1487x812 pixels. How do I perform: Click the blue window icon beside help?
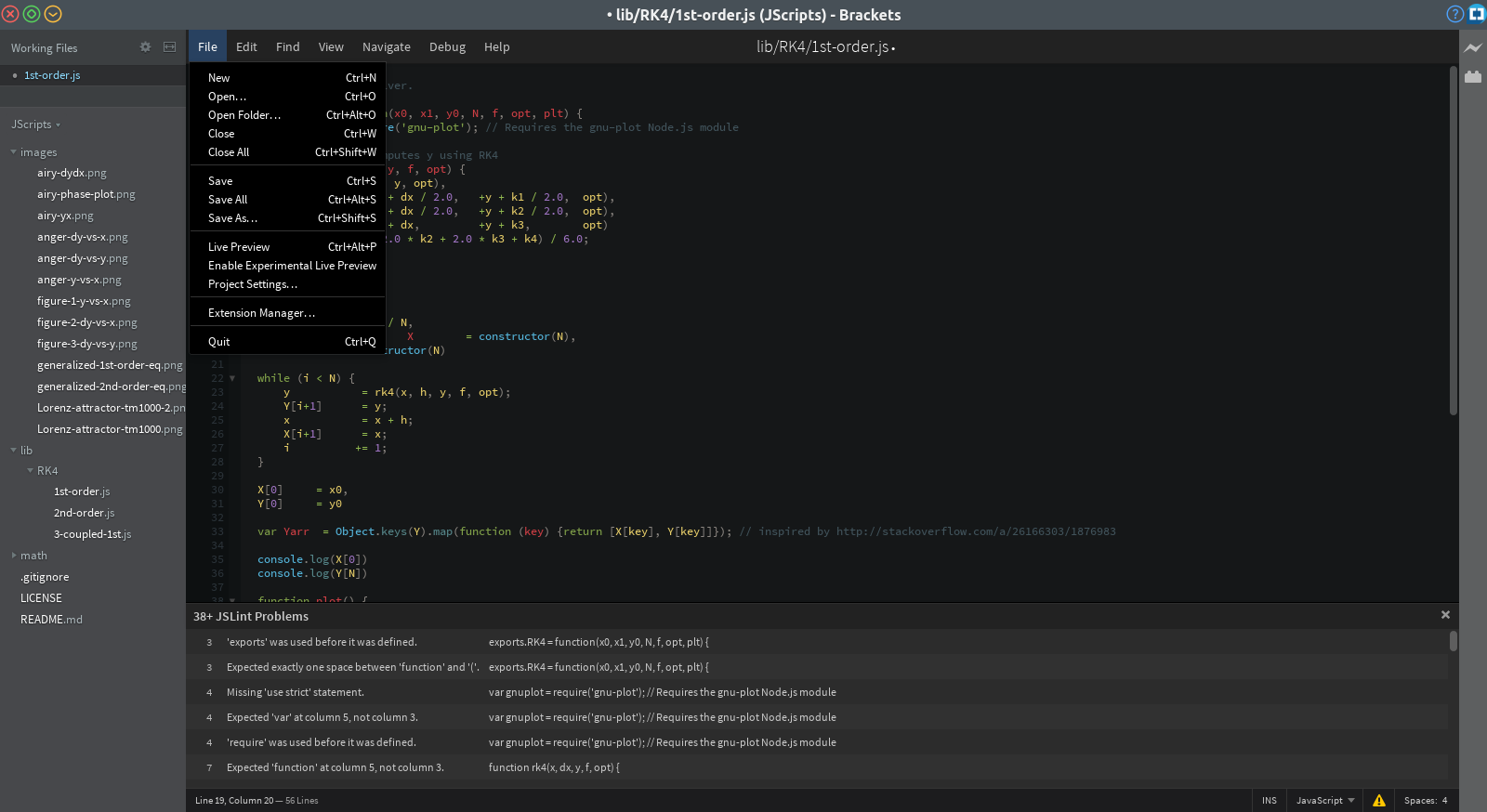[1477, 14]
